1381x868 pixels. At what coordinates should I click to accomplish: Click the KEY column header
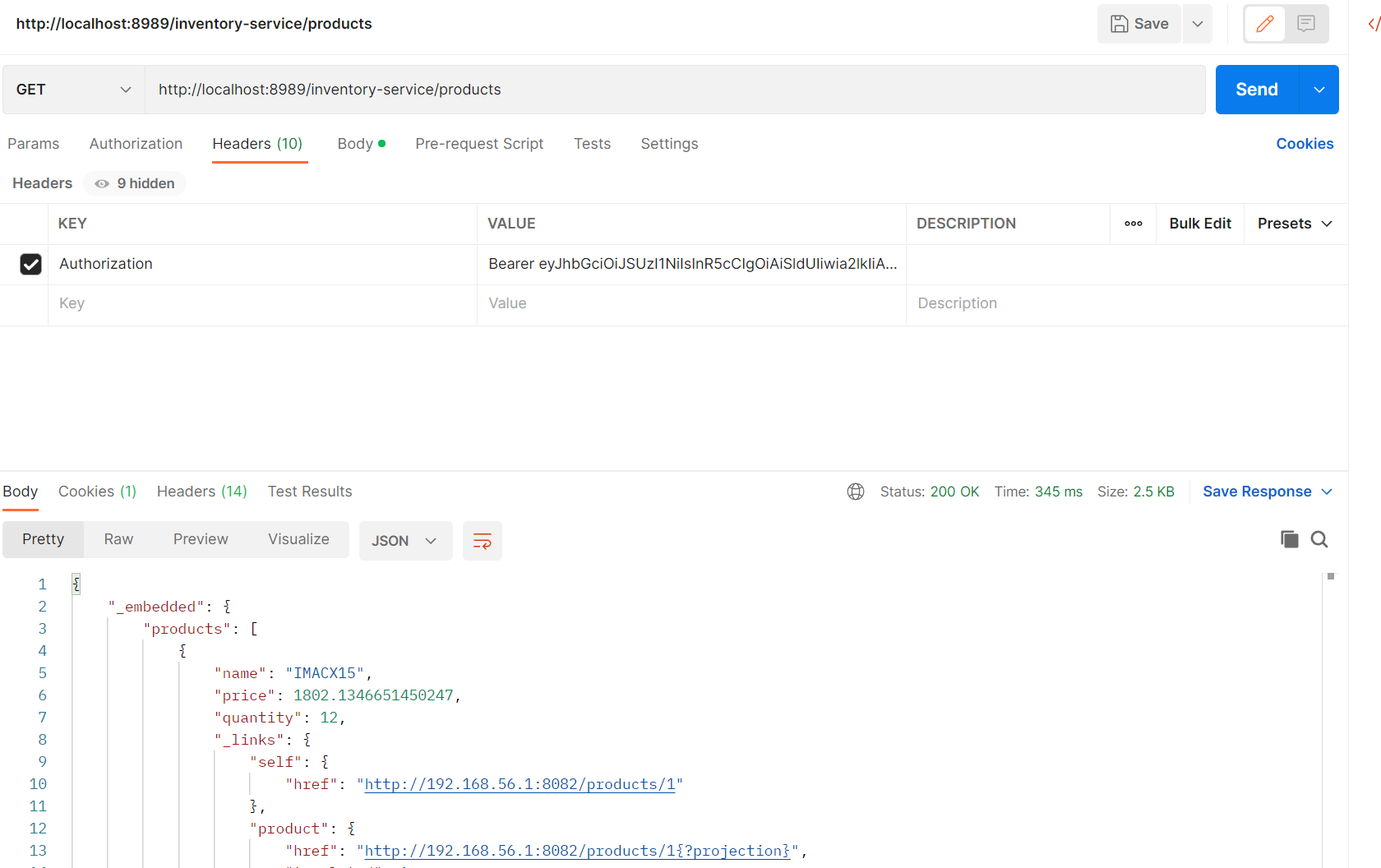pos(72,224)
